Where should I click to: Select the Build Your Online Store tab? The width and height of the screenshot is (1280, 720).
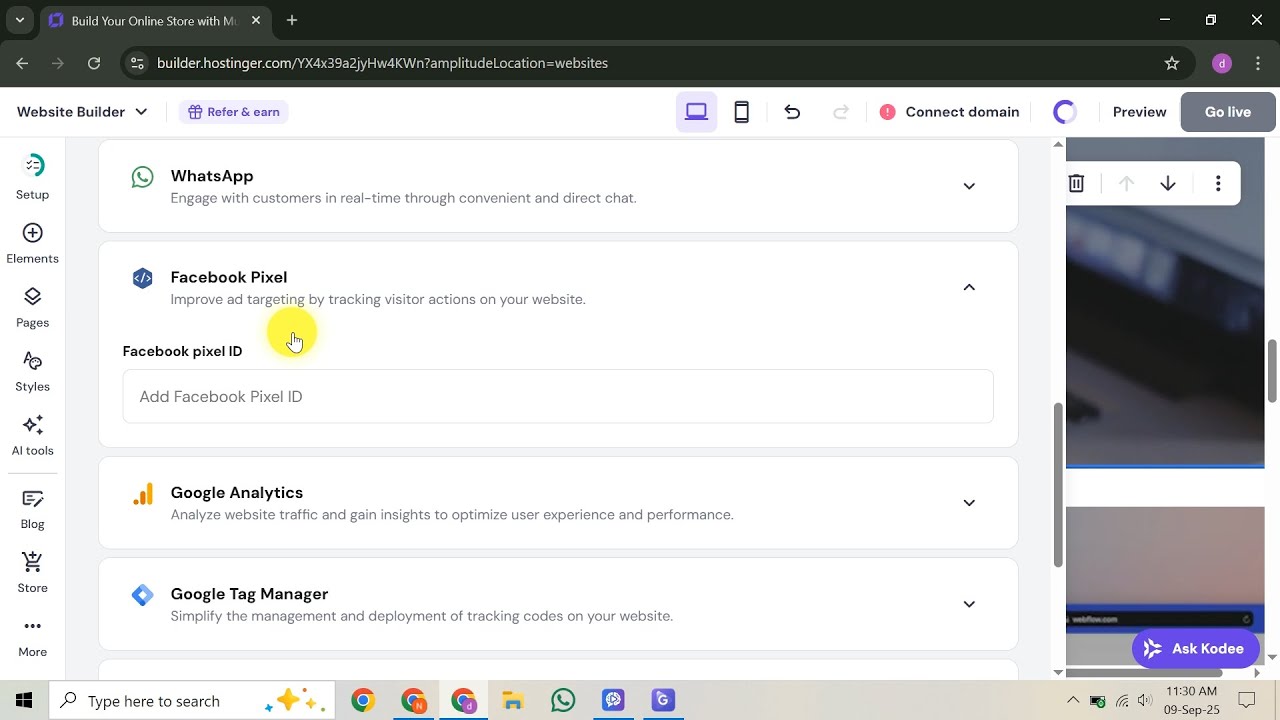click(155, 20)
